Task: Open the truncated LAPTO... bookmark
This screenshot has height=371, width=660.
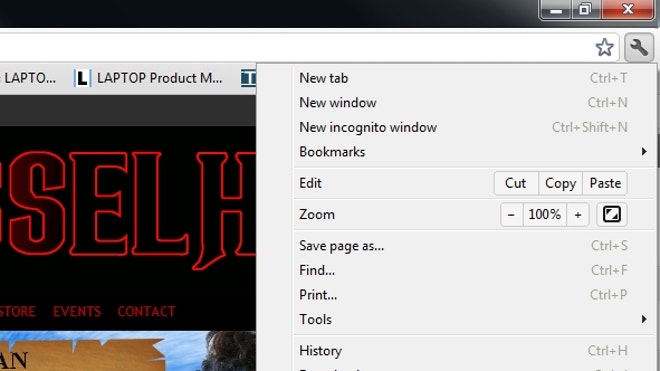Action: [28, 78]
